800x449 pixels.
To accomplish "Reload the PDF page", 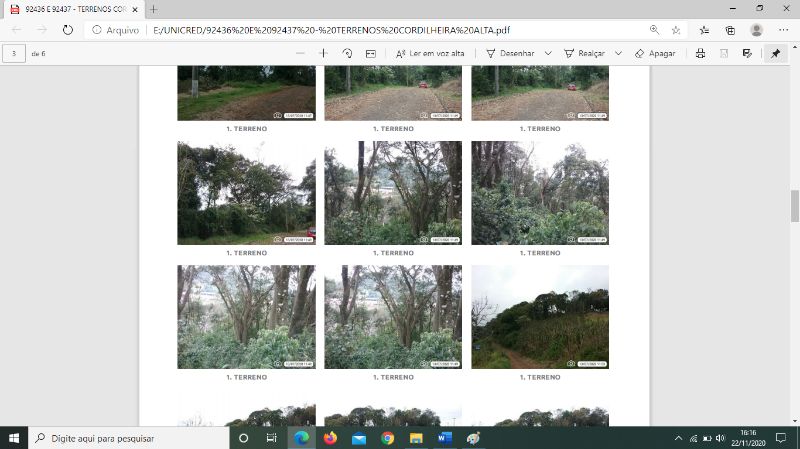I will point(68,30).
